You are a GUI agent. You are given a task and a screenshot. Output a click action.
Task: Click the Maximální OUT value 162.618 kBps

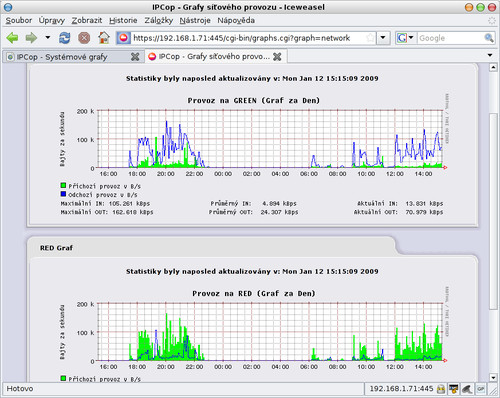point(132,212)
